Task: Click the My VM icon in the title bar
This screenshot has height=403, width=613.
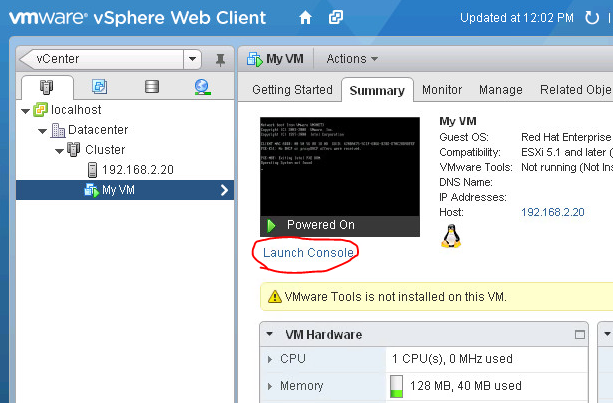Action: pos(255,59)
